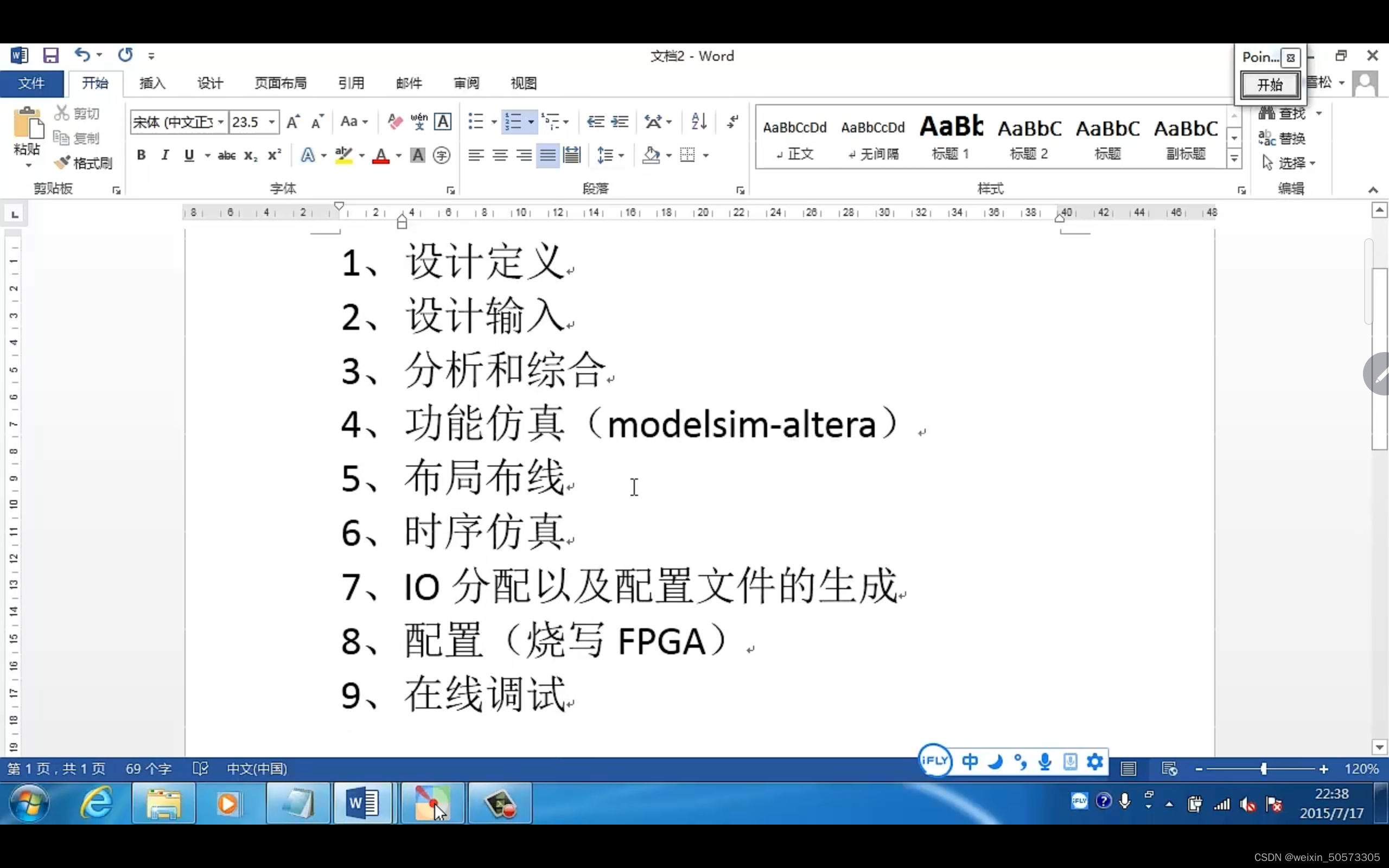Screen dimensions: 1389x868
Task: Click the vertical scrollbar down arrow
Action: point(1380,747)
